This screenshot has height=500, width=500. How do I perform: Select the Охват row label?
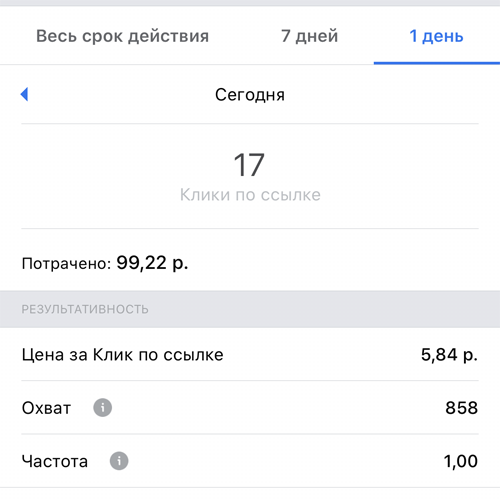[46, 408]
